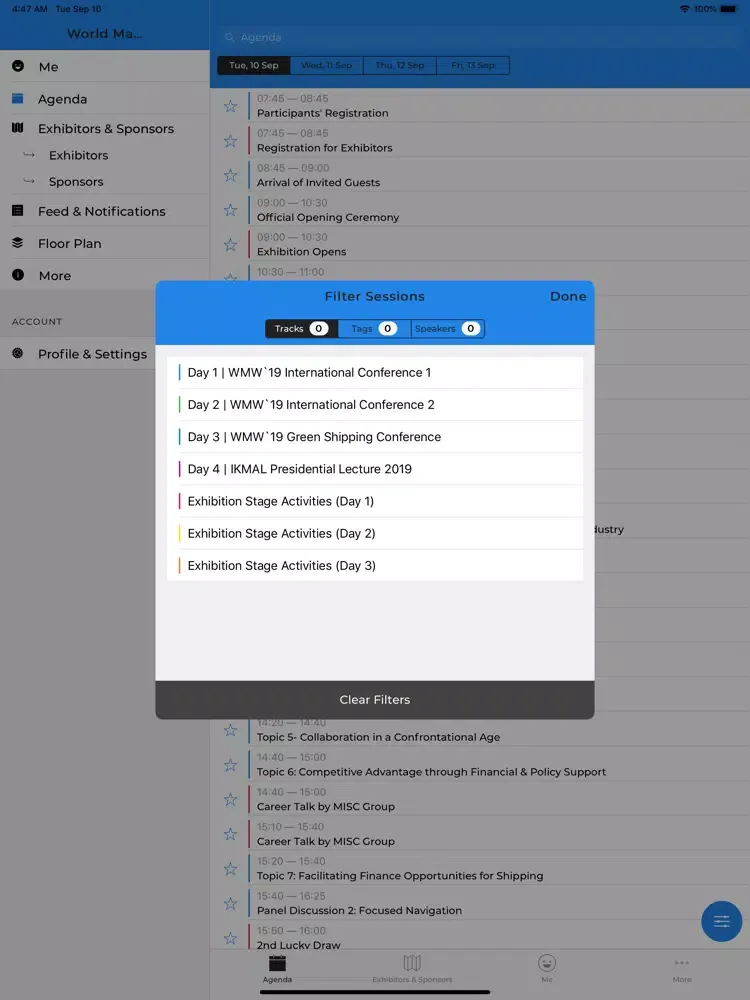Star the Arrival of Invited Guests session
This screenshot has height=1000, width=750.
click(230, 175)
